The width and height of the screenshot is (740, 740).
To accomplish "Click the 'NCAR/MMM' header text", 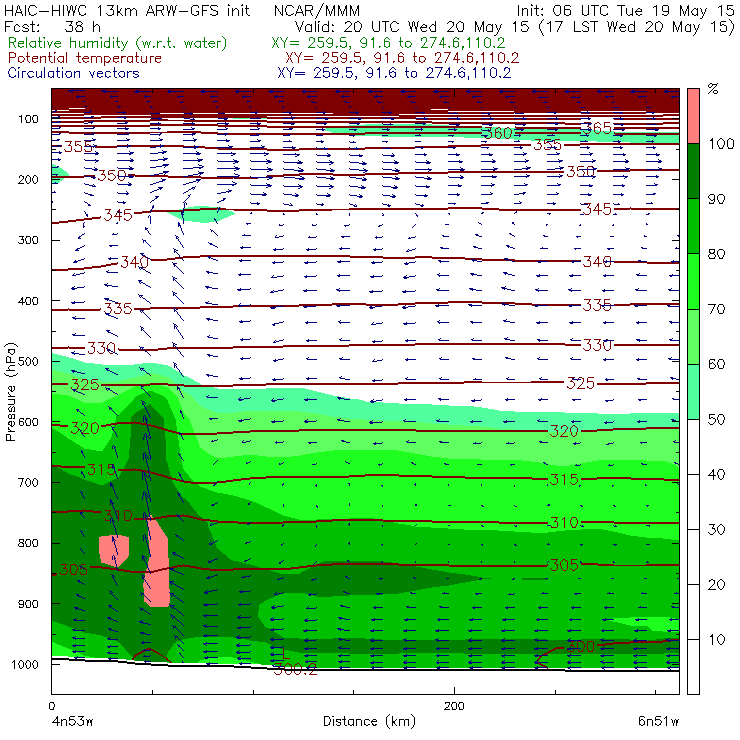I will (317, 11).
